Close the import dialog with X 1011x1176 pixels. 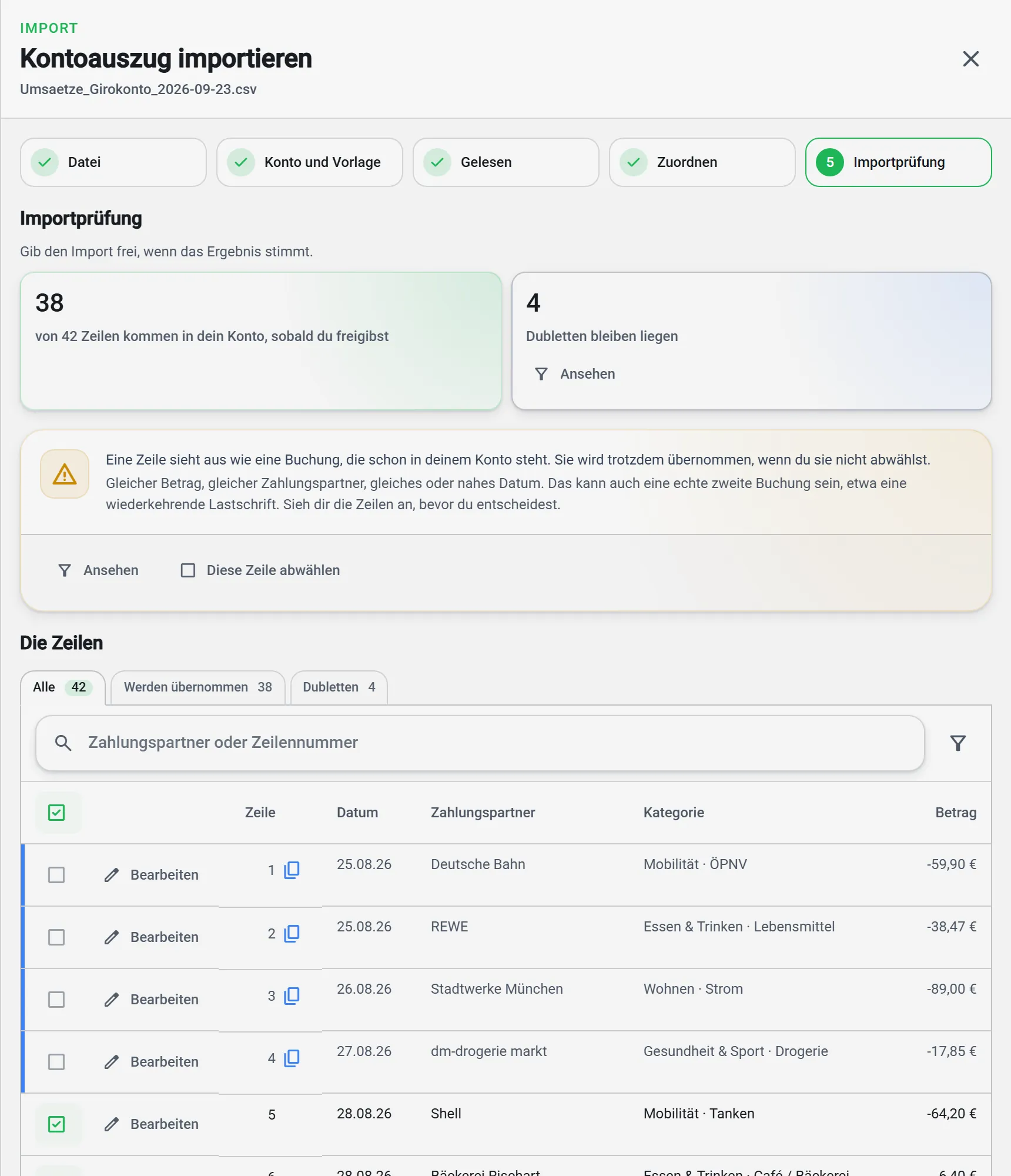point(970,59)
